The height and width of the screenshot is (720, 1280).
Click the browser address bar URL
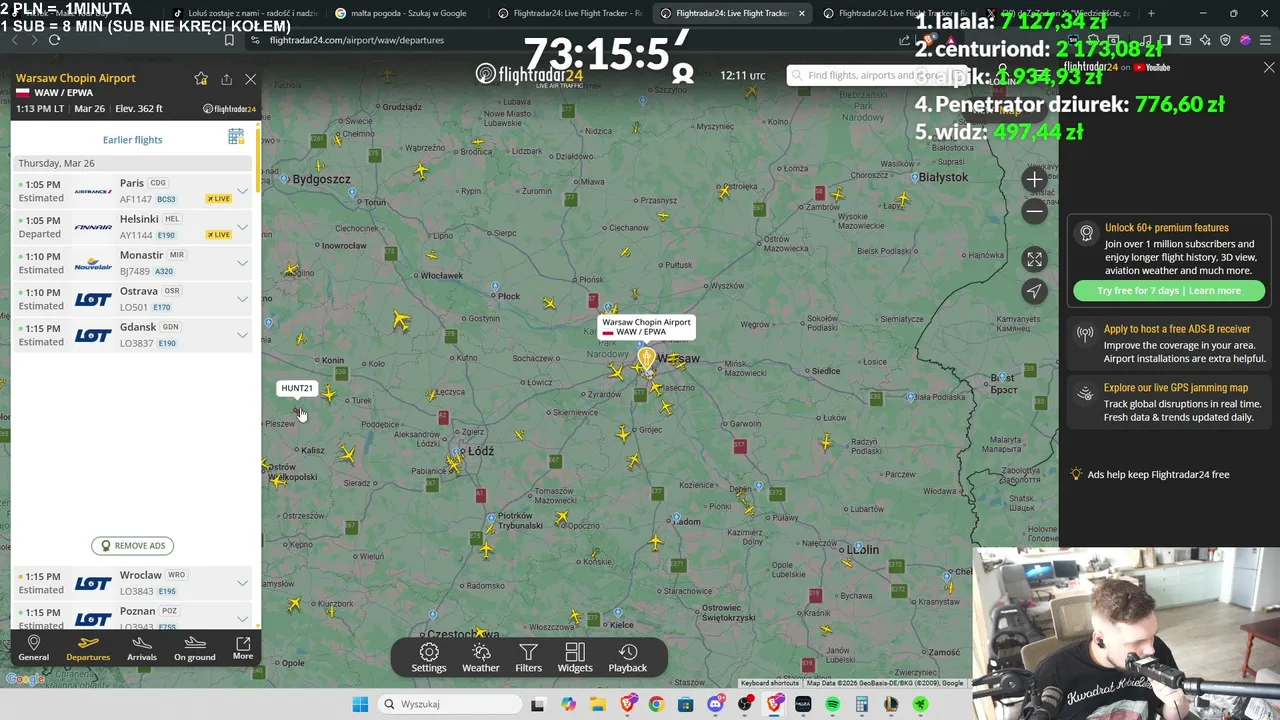click(x=357, y=40)
